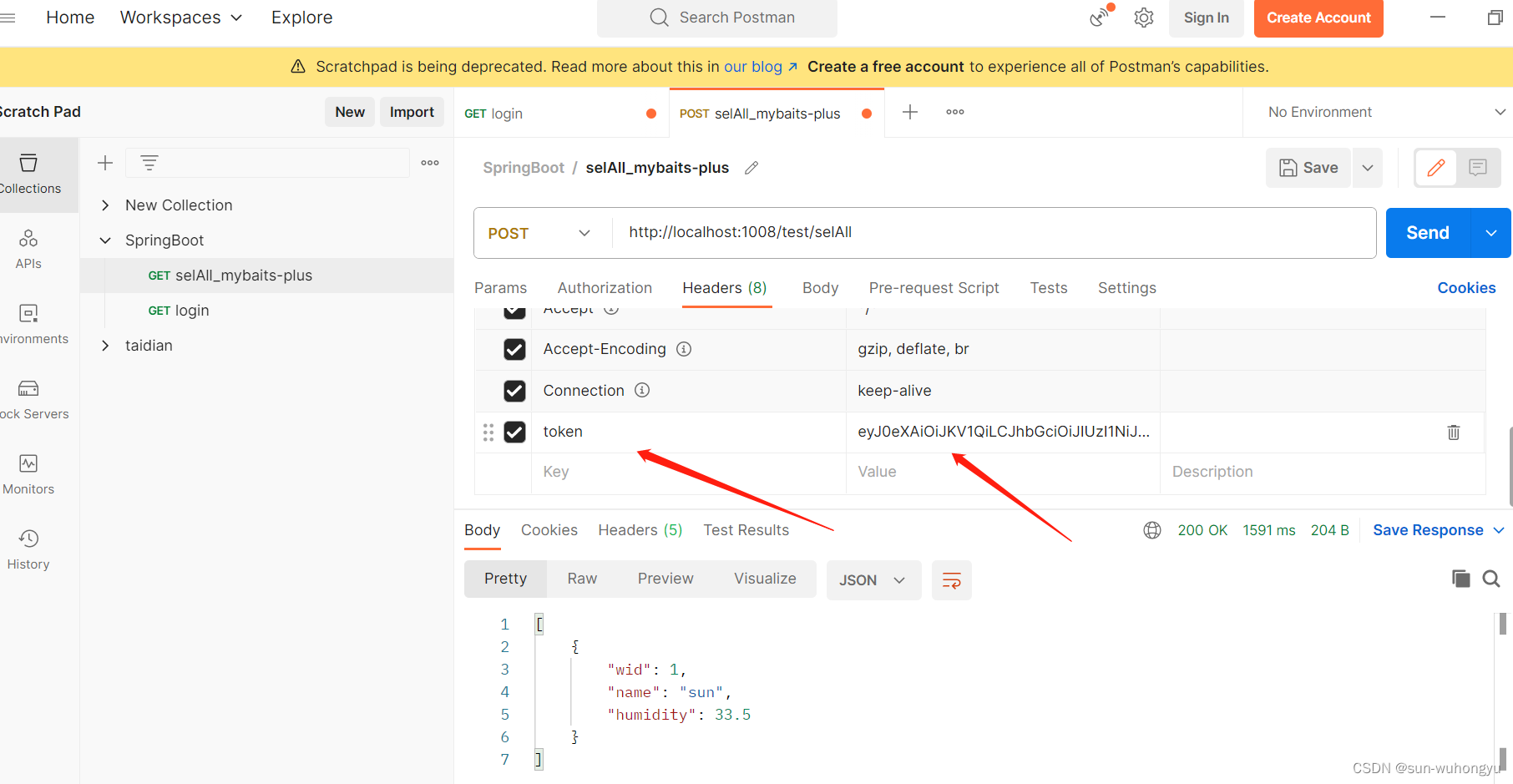Expand the taidian collection
1513x784 pixels.
105,346
